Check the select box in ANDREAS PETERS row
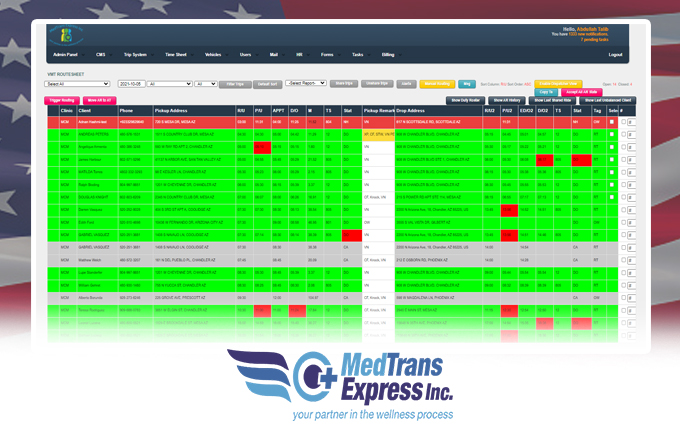Image resolution: width=680 pixels, height=447 pixels. (612, 134)
